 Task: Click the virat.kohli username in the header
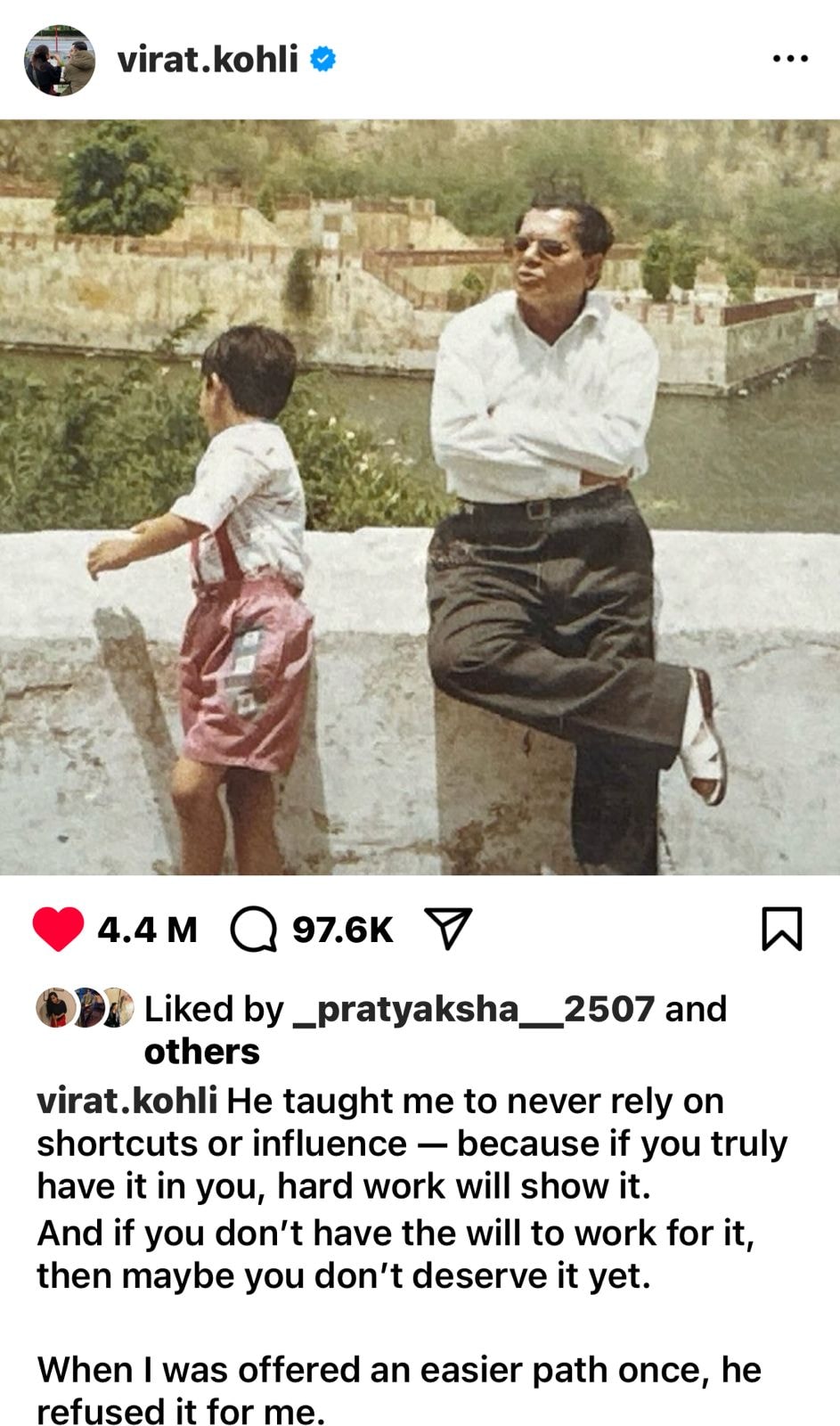pyautogui.click(x=208, y=60)
